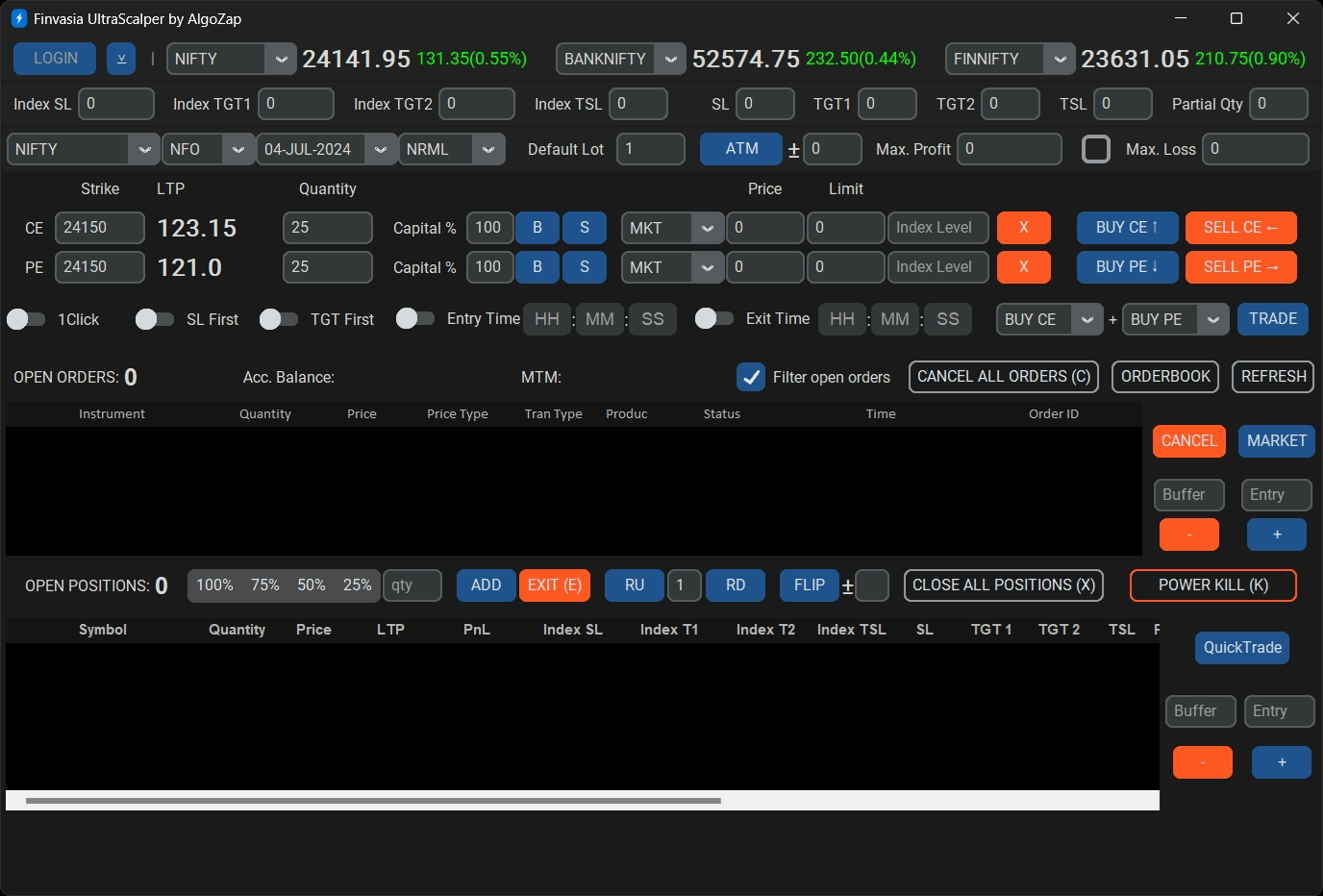Image resolution: width=1323 pixels, height=896 pixels.
Task: Click the TRADE button
Action: point(1273,319)
